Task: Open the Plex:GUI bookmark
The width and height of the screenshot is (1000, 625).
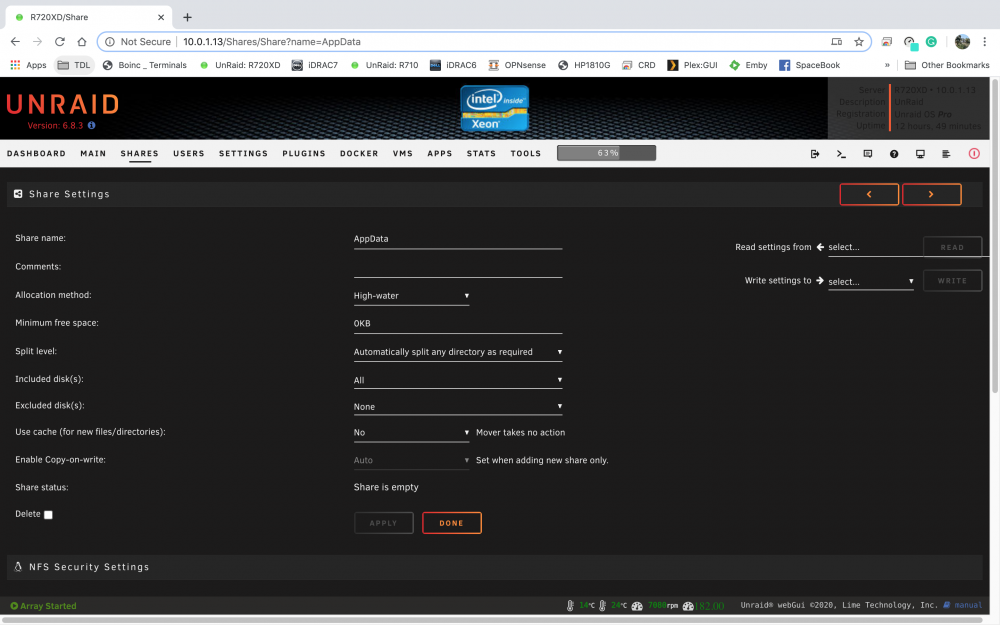Action: pos(692,65)
